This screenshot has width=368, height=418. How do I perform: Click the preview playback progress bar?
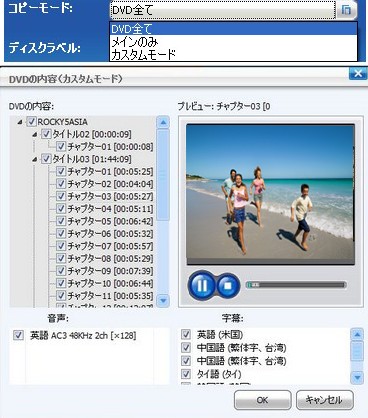pyautogui.click(x=296, y=285)
